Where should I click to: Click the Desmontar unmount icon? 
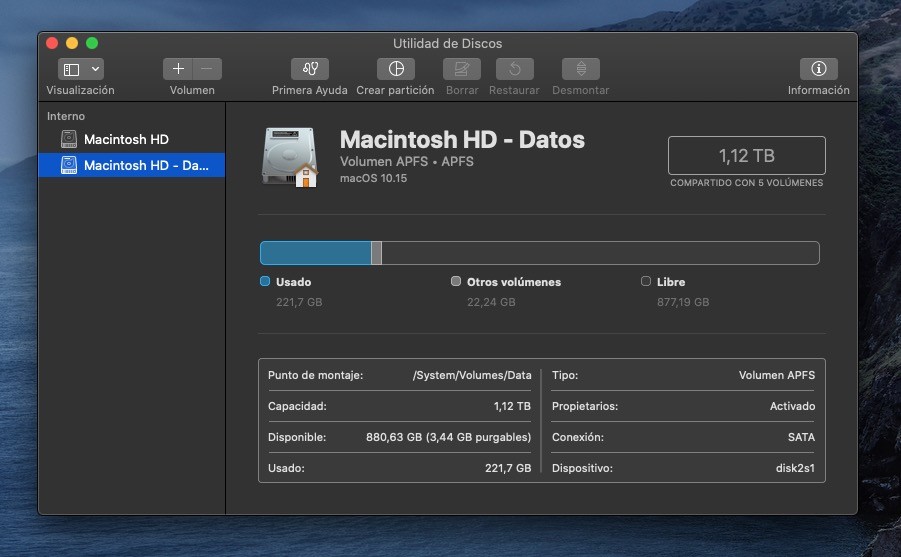[581, 69]
